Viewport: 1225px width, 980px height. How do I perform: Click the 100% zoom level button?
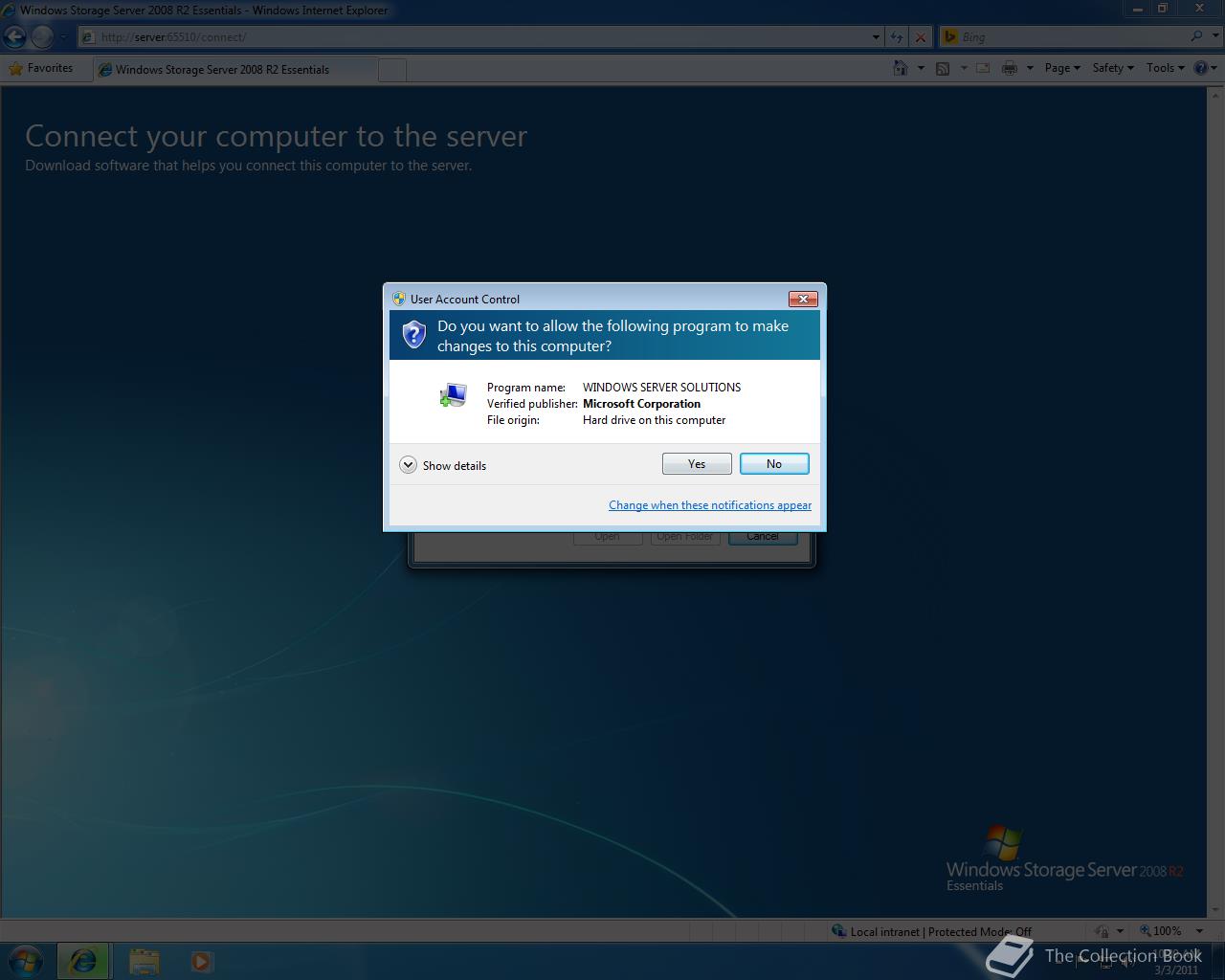point(1160,931)
